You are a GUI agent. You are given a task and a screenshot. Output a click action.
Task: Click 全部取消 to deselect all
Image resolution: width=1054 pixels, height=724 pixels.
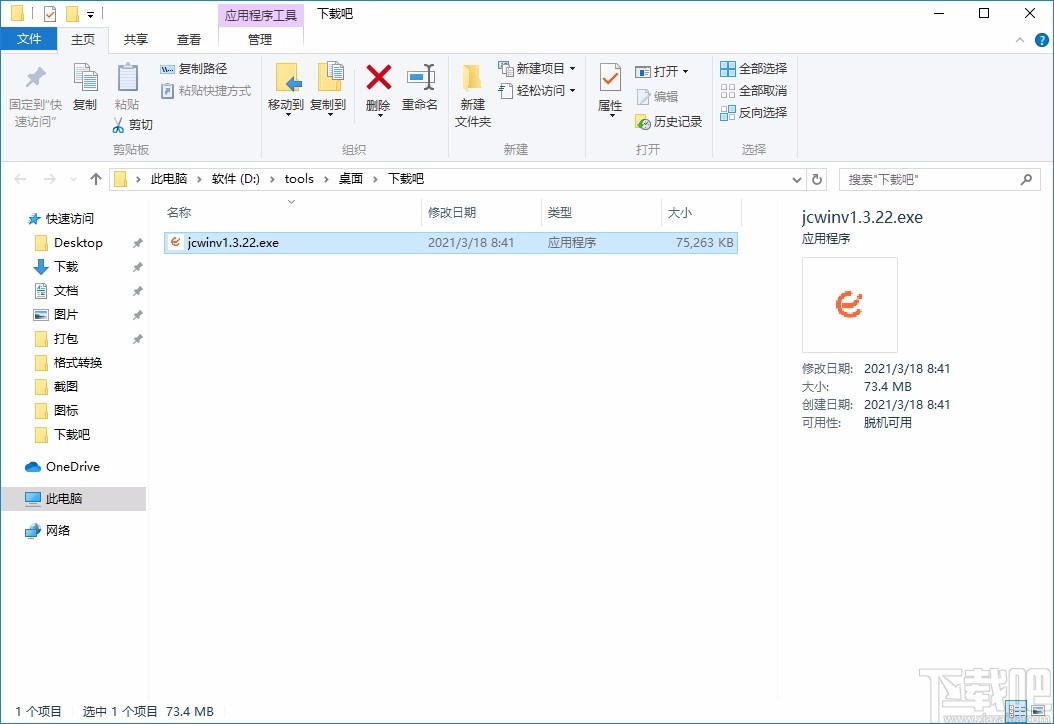[753, 90]
